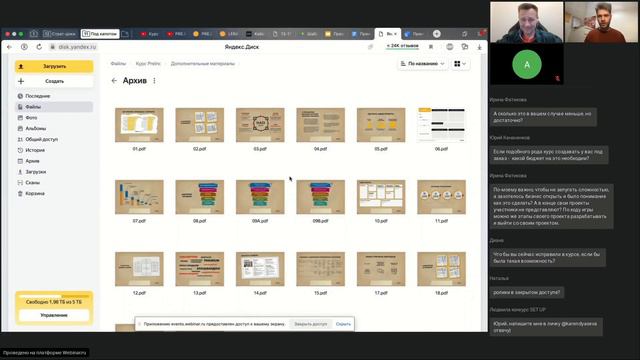640x360 pixels.
Task: Click the Создать button with plus
Action: 54,81
